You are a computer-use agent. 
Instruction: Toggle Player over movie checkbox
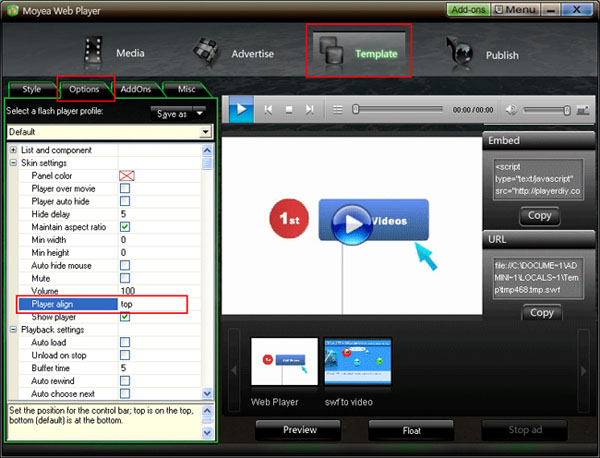[x=125, y=188]
